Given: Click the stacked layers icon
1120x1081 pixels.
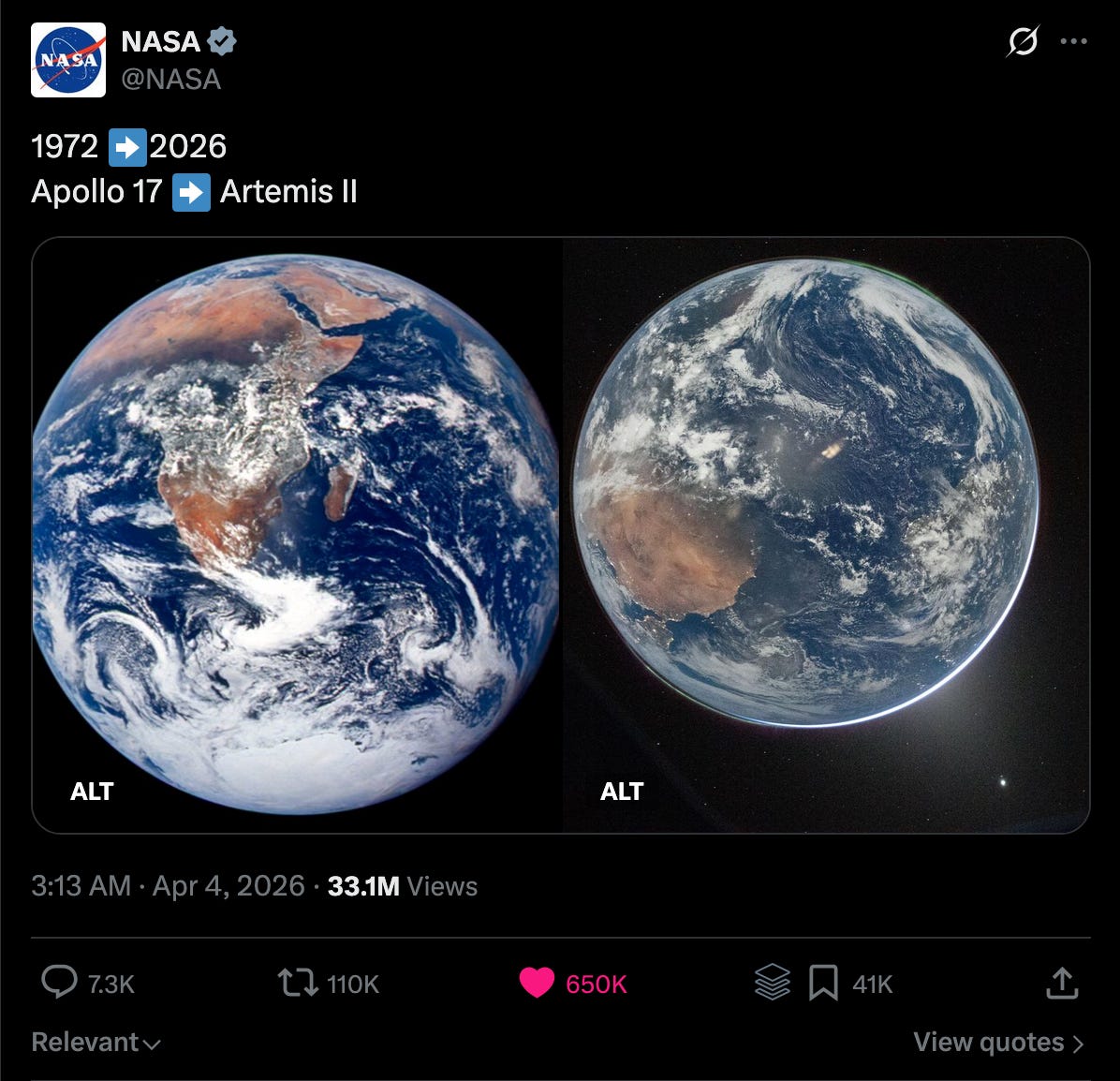Looking at the screenshot, I should 773,983.
